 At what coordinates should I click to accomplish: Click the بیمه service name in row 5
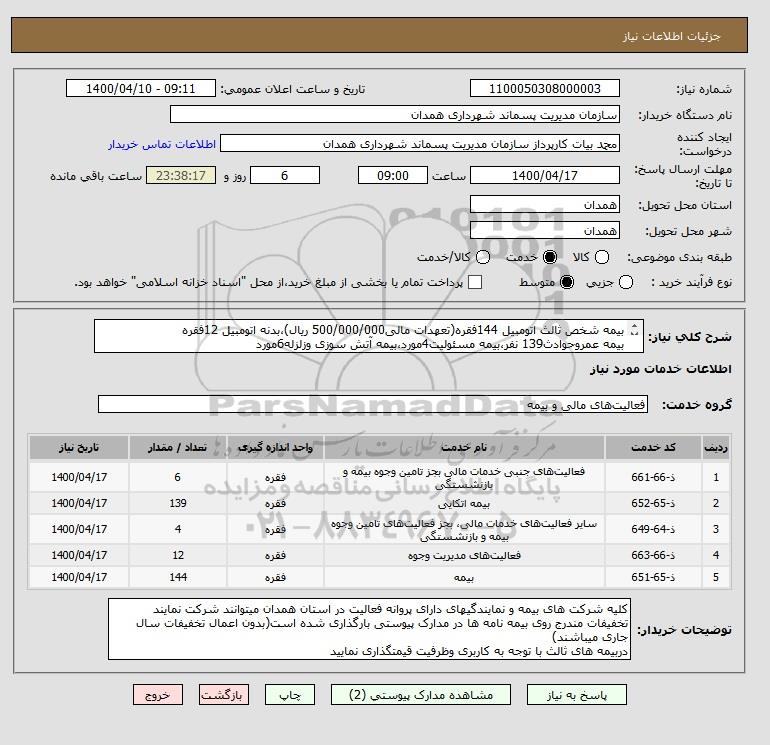click(x=464, y=578)
